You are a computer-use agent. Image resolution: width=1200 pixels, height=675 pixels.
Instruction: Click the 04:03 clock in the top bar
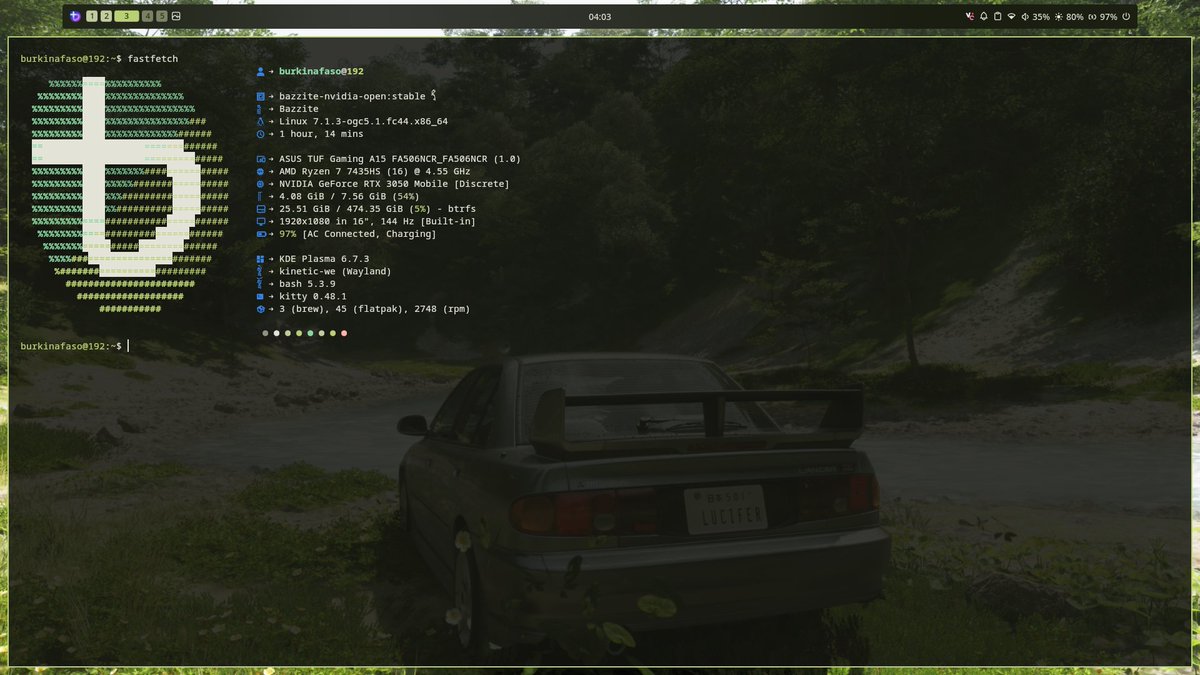pos(600,17)
